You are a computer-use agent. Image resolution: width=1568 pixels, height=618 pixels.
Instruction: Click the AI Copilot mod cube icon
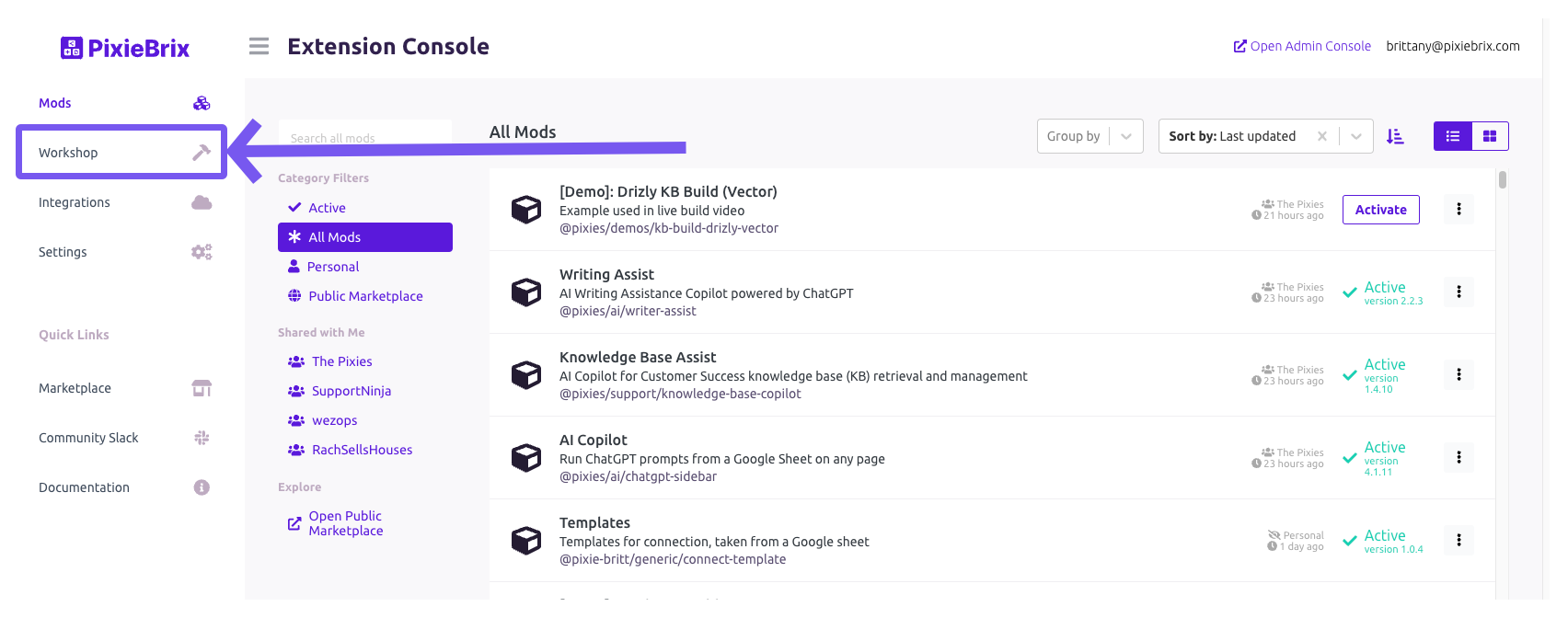[526, 458]
